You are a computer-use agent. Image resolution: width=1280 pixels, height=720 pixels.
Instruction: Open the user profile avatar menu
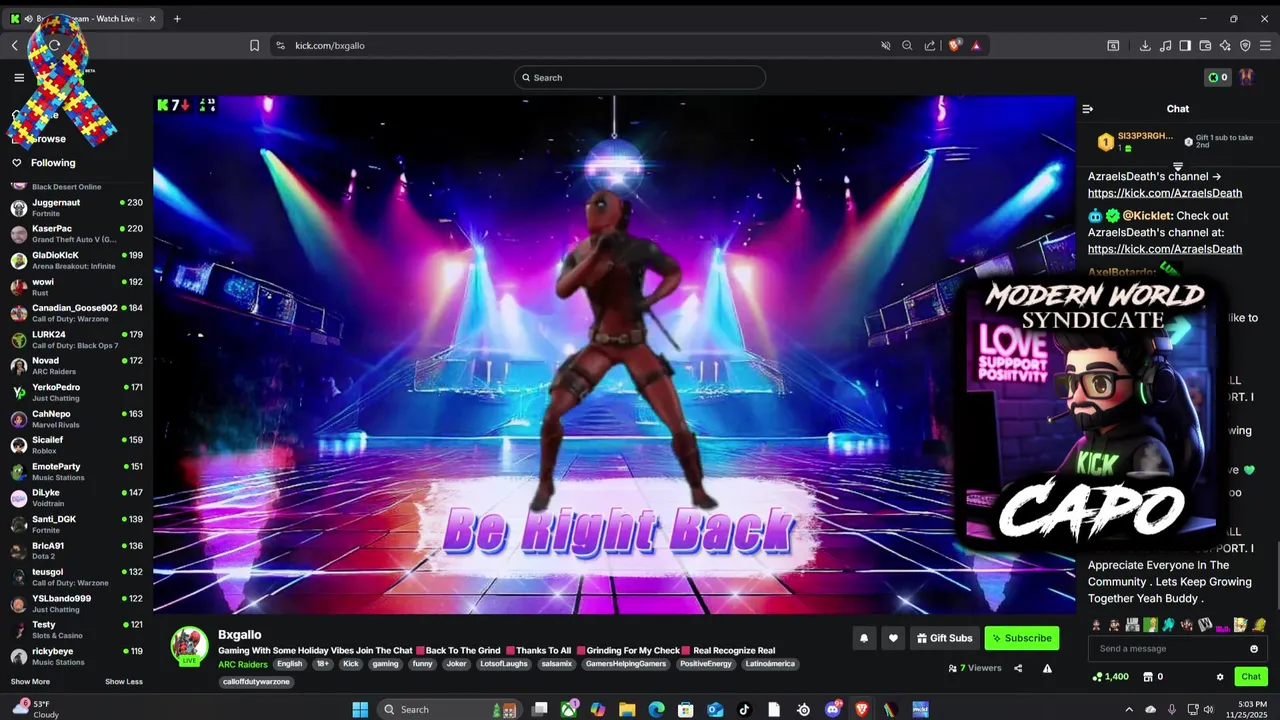[x=1247, y=77]
